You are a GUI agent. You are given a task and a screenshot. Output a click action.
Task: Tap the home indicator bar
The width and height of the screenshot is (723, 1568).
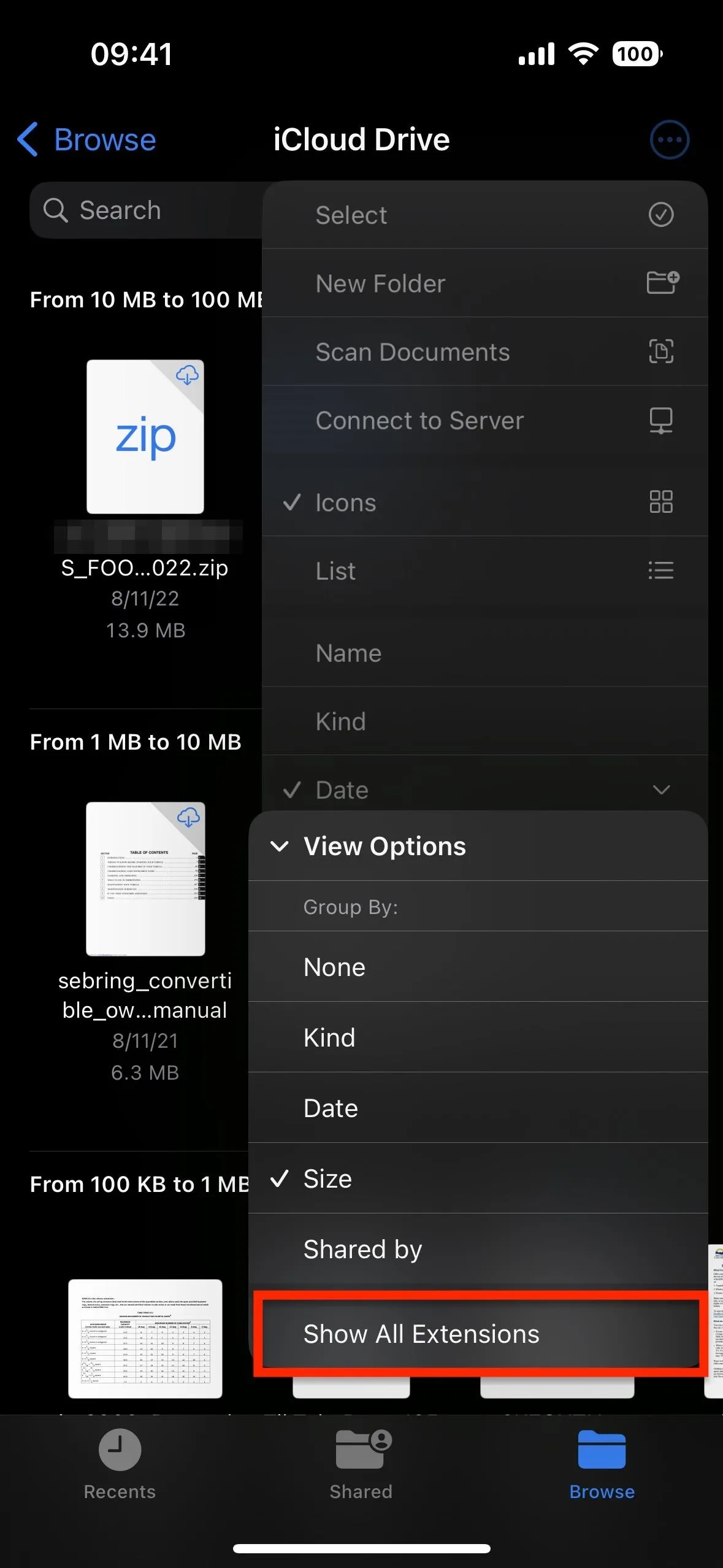[362, 1549]
